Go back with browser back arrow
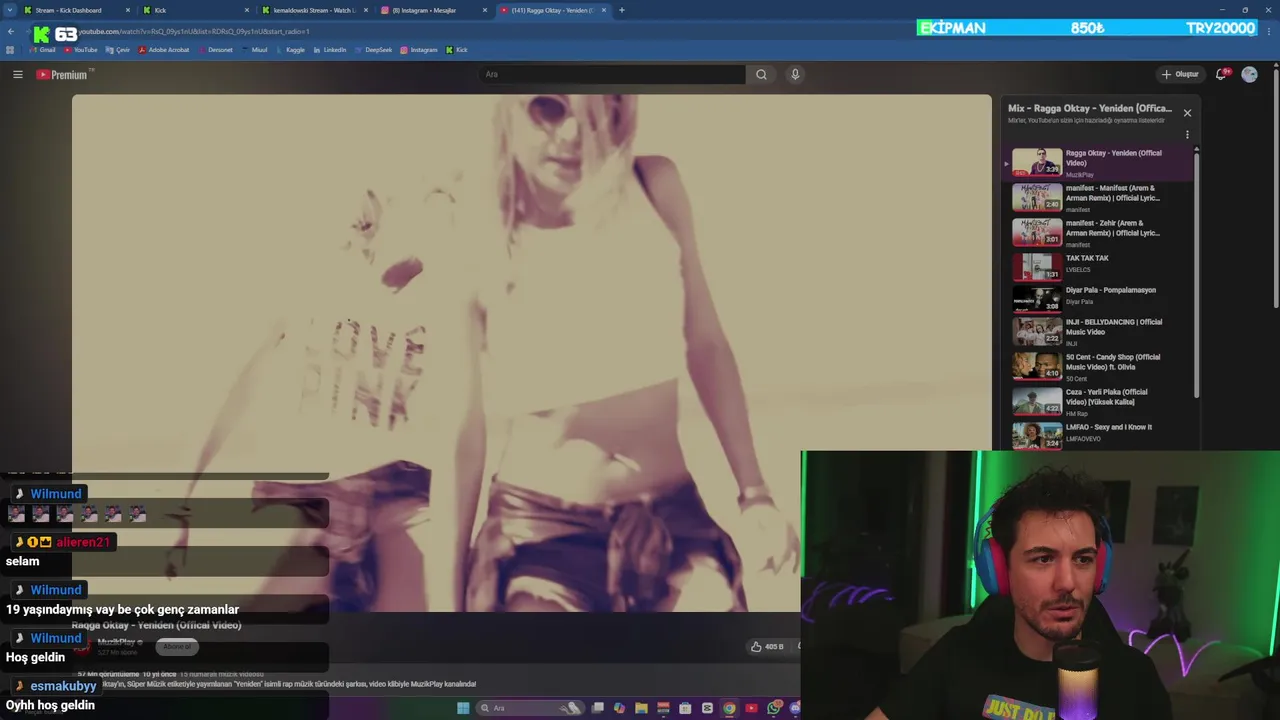The width and height of the screenshot is (1280, 720). (x=10, y=31)
